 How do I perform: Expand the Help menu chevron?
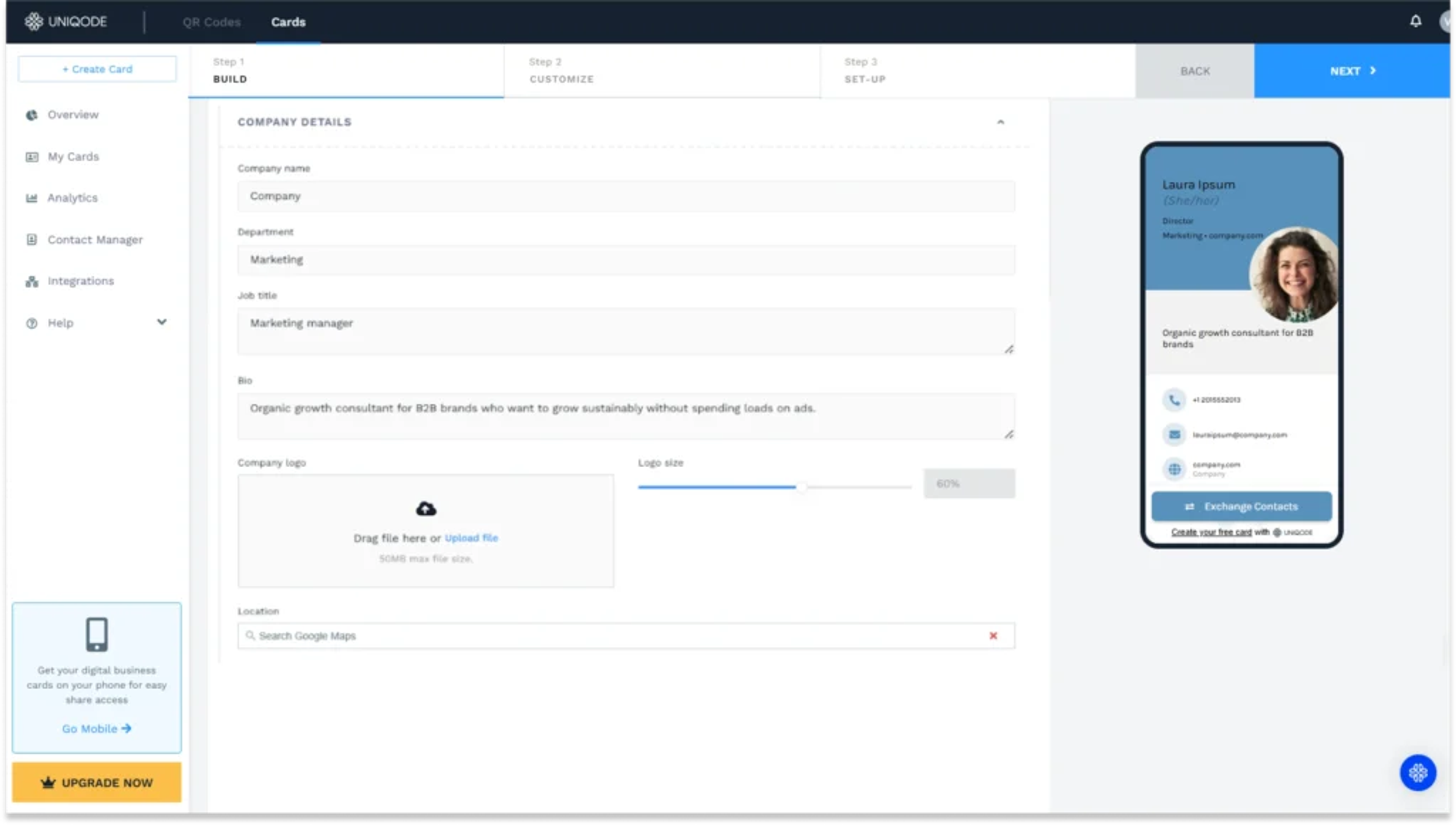162,322
